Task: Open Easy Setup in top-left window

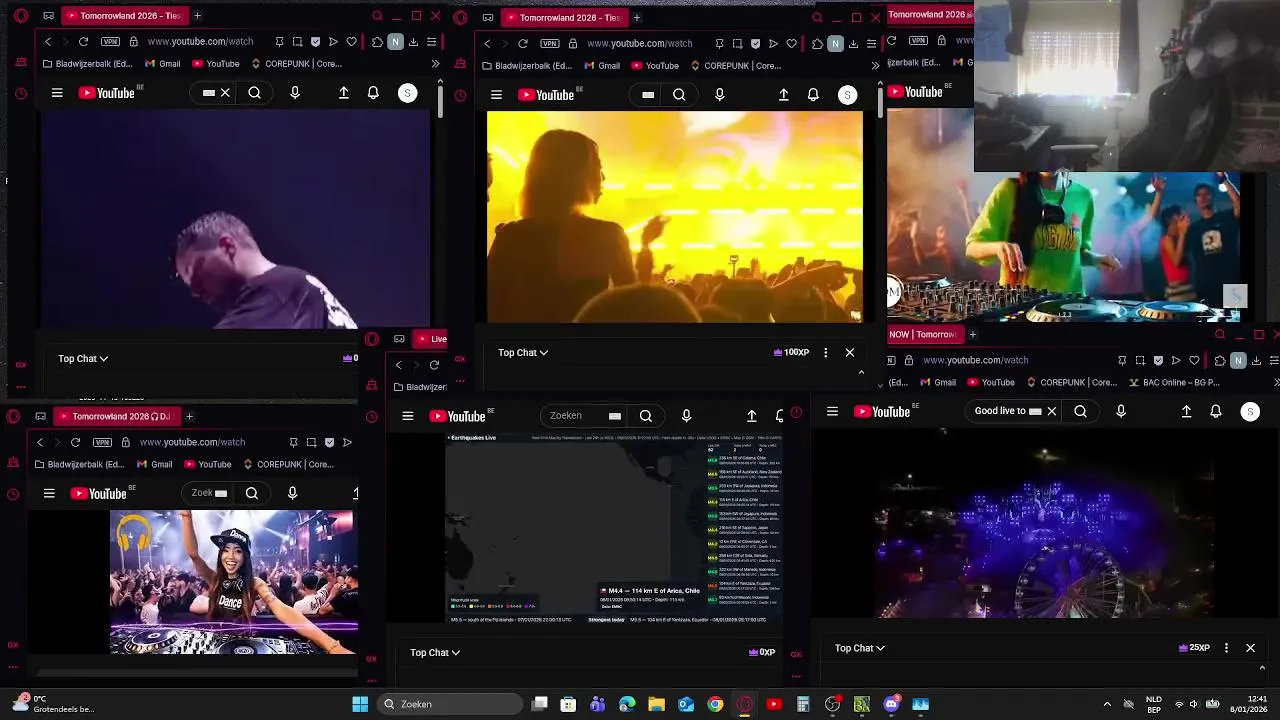Action: point(431,42)
